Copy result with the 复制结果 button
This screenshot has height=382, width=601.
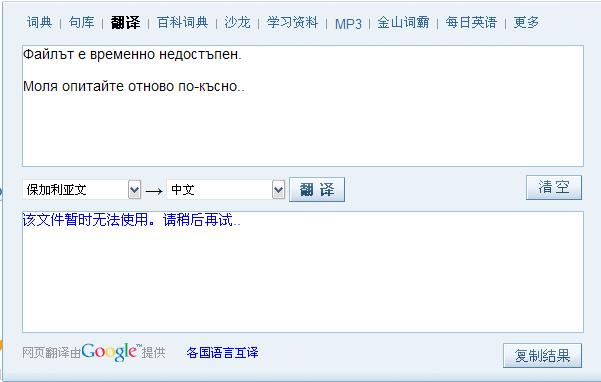pos(542,356)
